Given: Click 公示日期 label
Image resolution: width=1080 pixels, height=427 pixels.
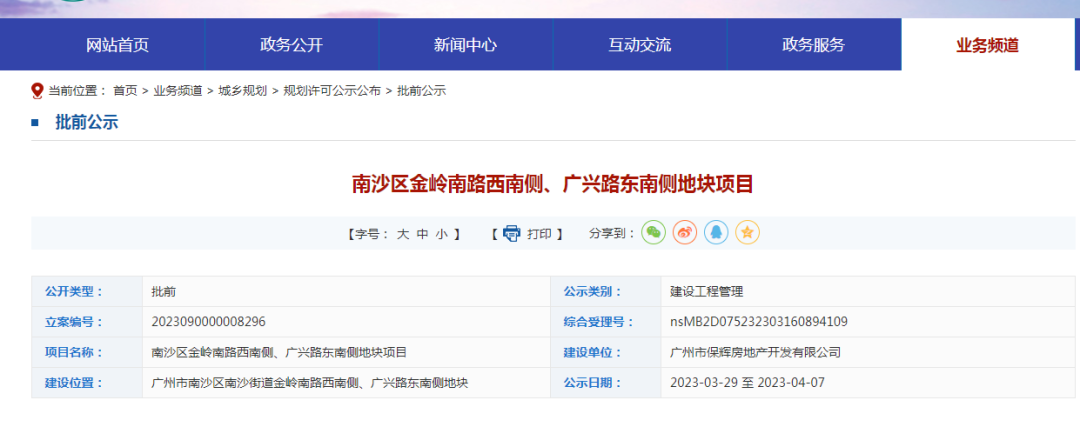Looking at the screenshot, I should click(x=592, y=383).
